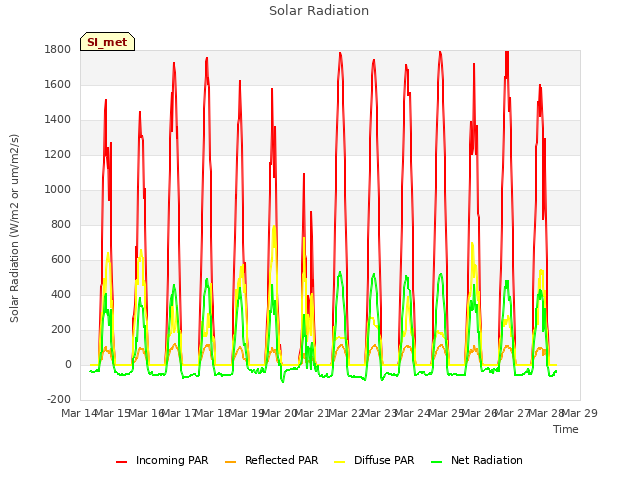This screenshot has height=480, width=640.
Task: Click the Mar 14 x-axis tick label
Action: point(79,413)
